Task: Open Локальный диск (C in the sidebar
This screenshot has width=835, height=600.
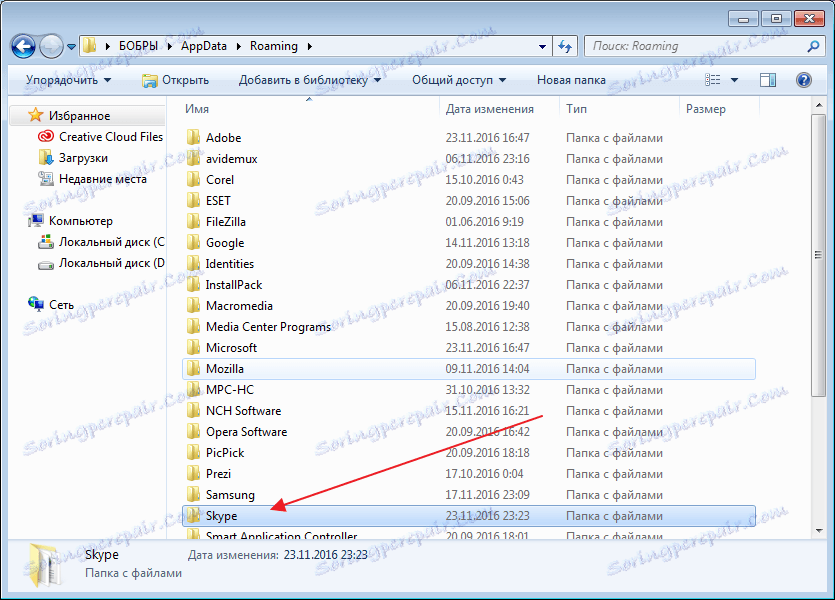Action: 111,242
